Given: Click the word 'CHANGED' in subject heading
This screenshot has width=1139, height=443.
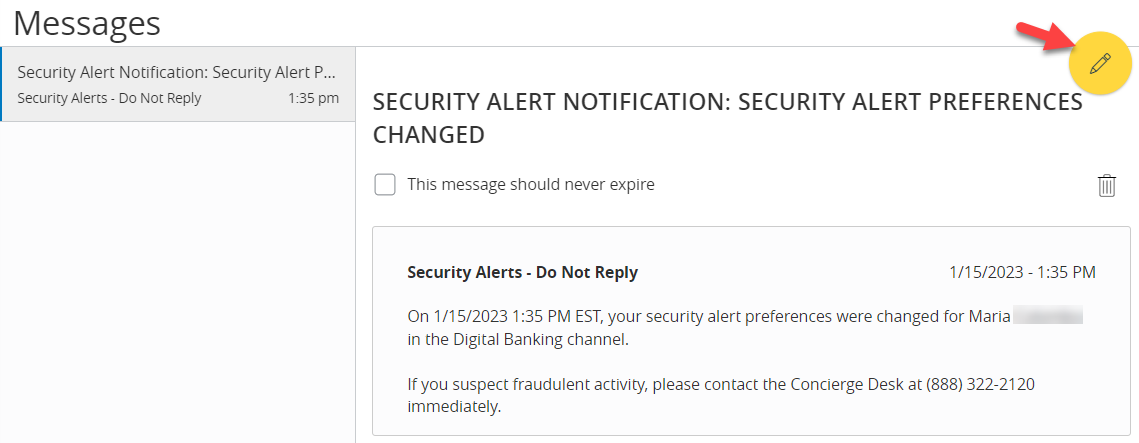Looking at the screenshot, I should (429, 135).
